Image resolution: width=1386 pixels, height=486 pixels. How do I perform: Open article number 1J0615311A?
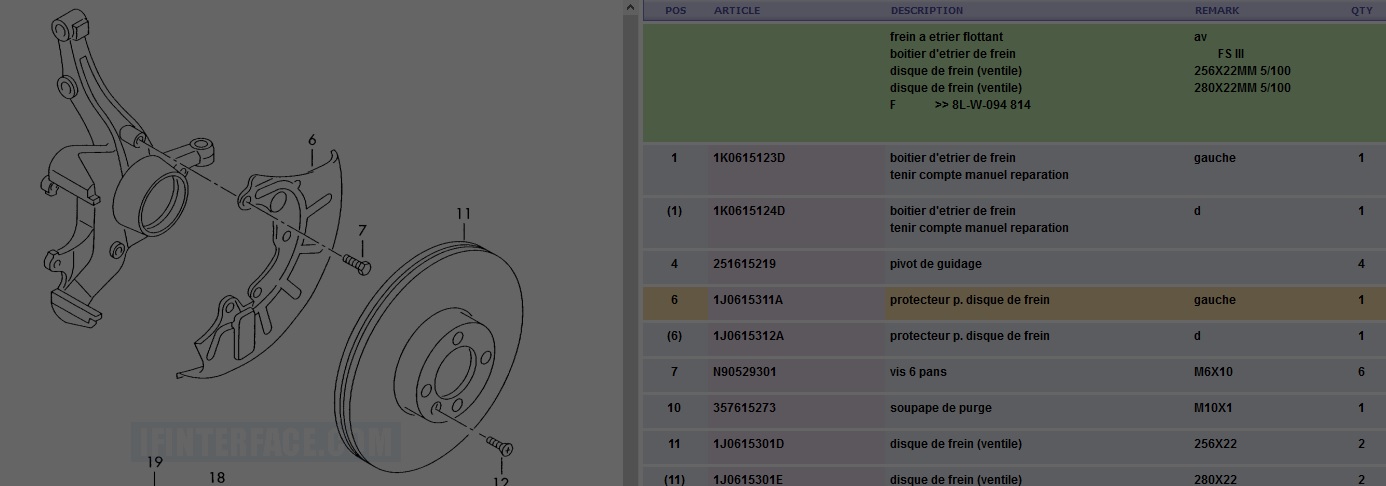[748, 300]
